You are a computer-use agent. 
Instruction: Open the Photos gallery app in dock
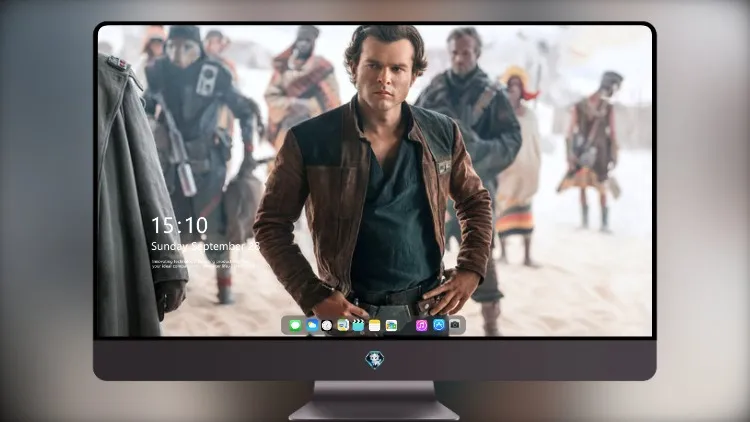[x=391, y=325]
